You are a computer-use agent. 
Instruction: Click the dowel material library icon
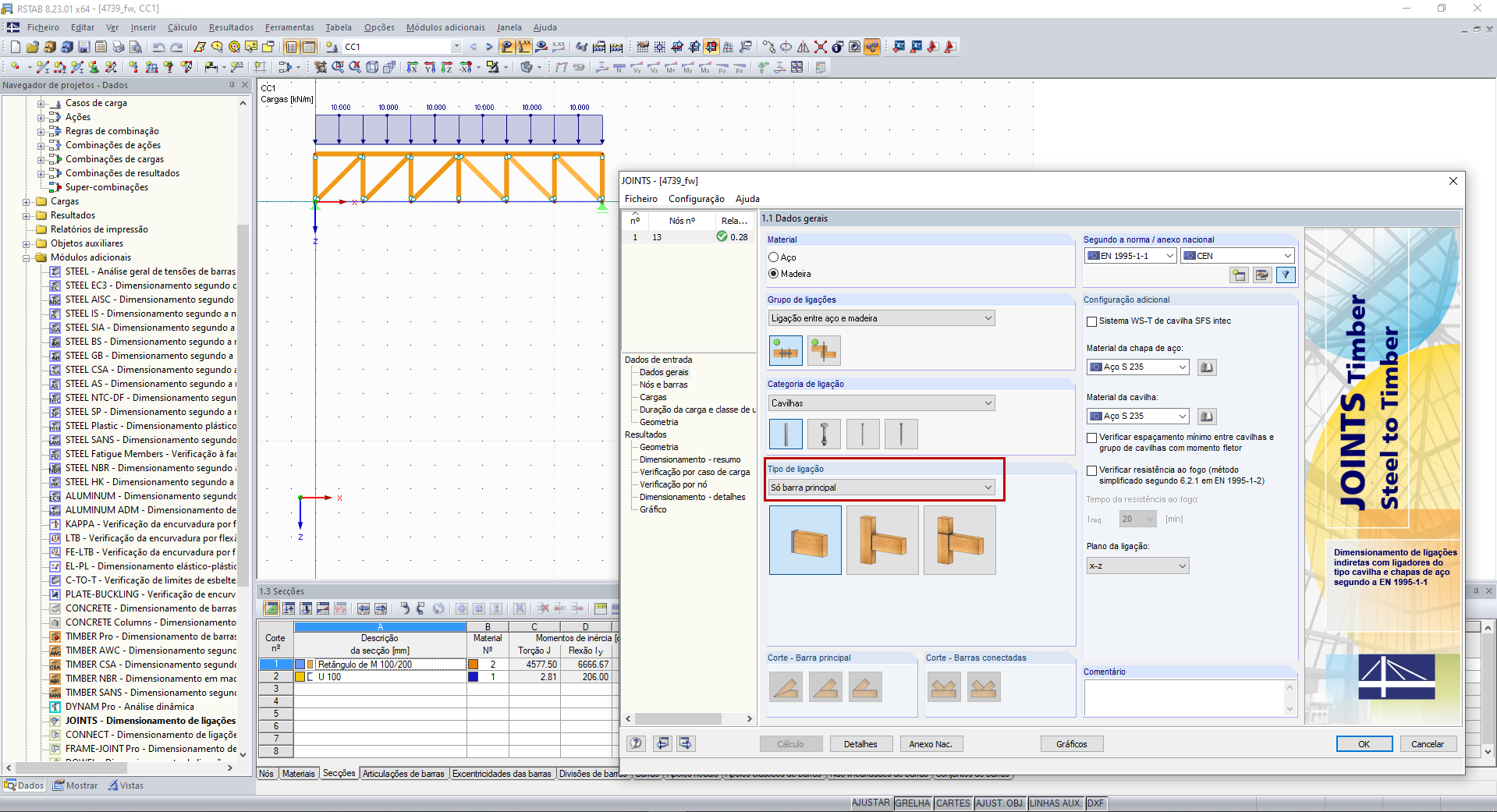tap(1206, 417)
